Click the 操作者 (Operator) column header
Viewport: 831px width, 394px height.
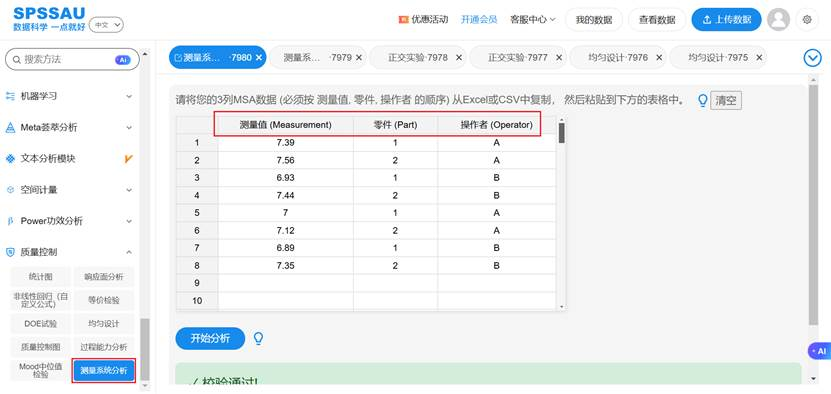tap(496, 125)
